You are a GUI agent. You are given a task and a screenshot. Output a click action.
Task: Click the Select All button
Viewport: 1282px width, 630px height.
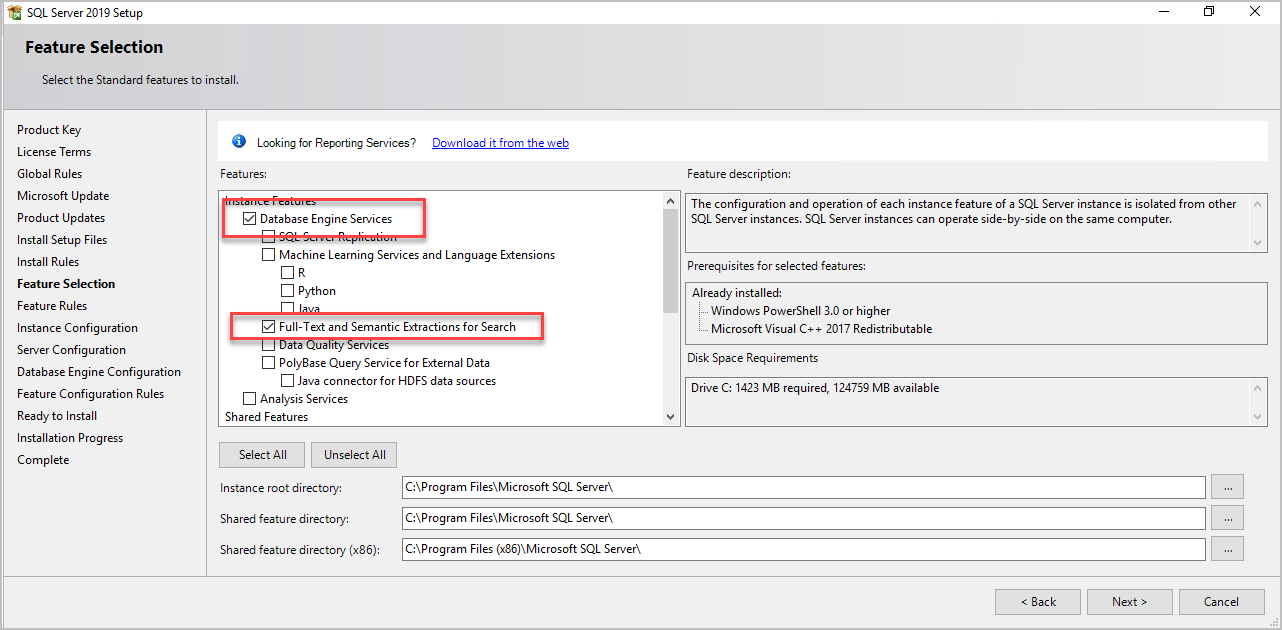click(x=261, y=454)
